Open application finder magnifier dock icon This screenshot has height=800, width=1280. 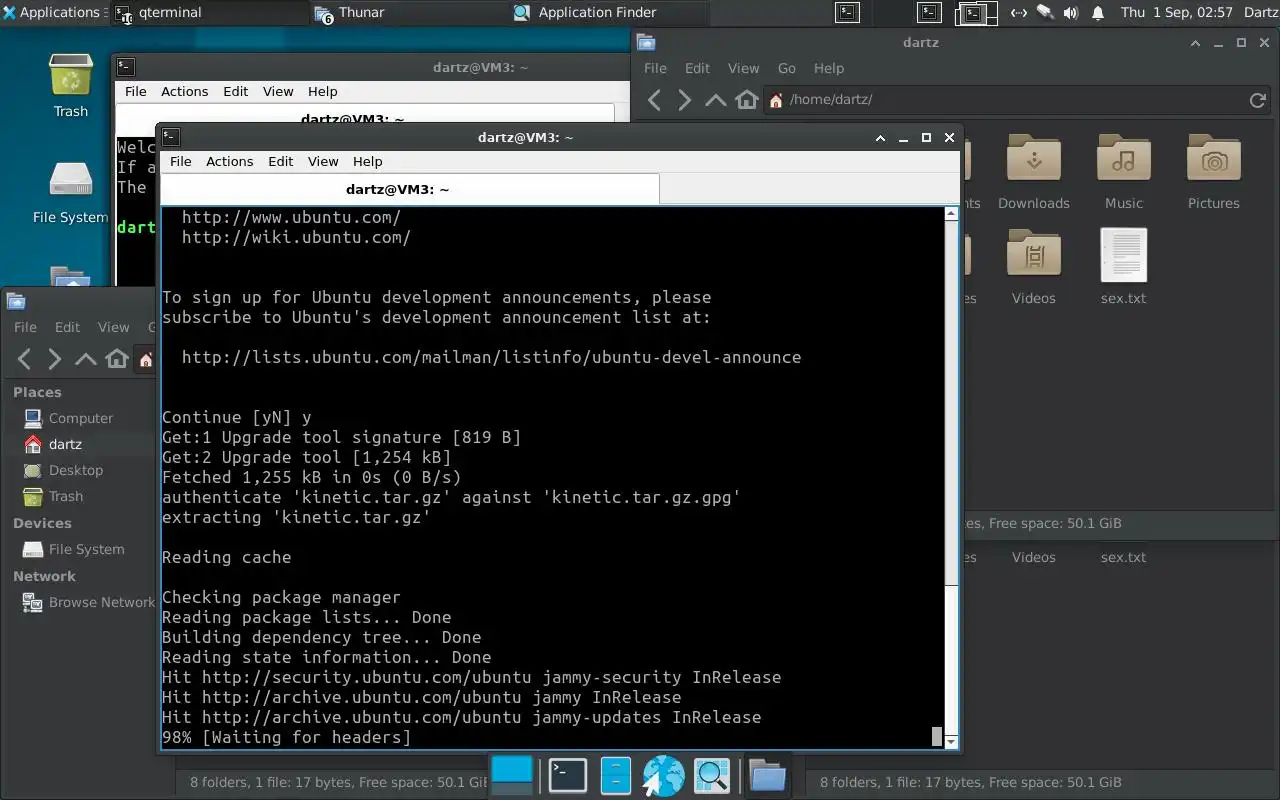[712, 775]
